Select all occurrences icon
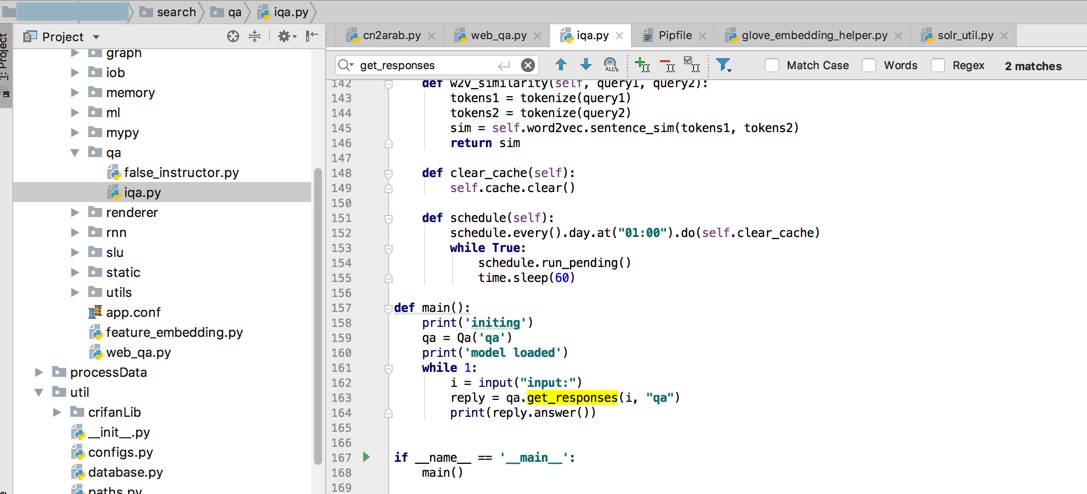 coord(691,65)
